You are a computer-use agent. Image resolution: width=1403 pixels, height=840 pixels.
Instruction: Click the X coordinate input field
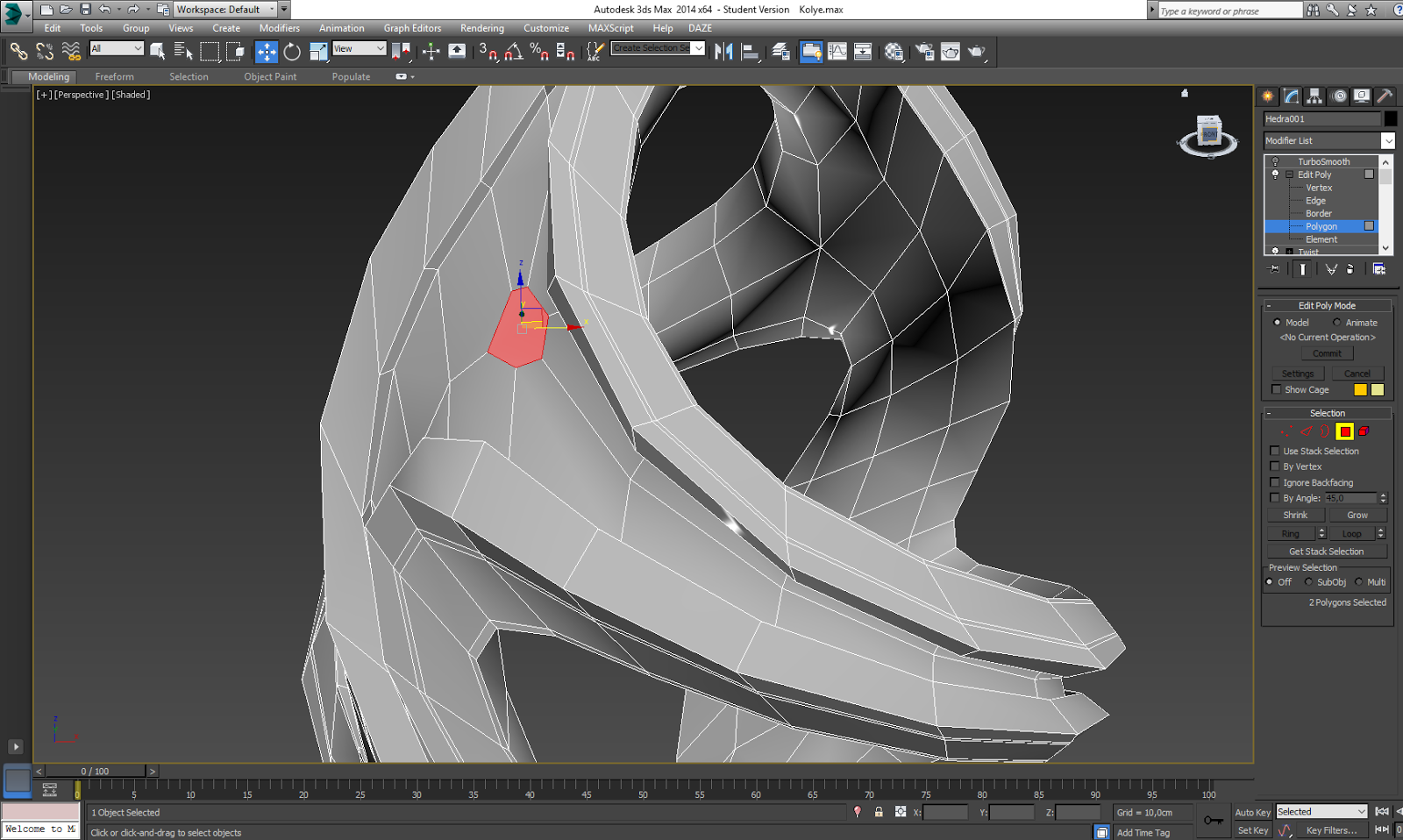945,812
